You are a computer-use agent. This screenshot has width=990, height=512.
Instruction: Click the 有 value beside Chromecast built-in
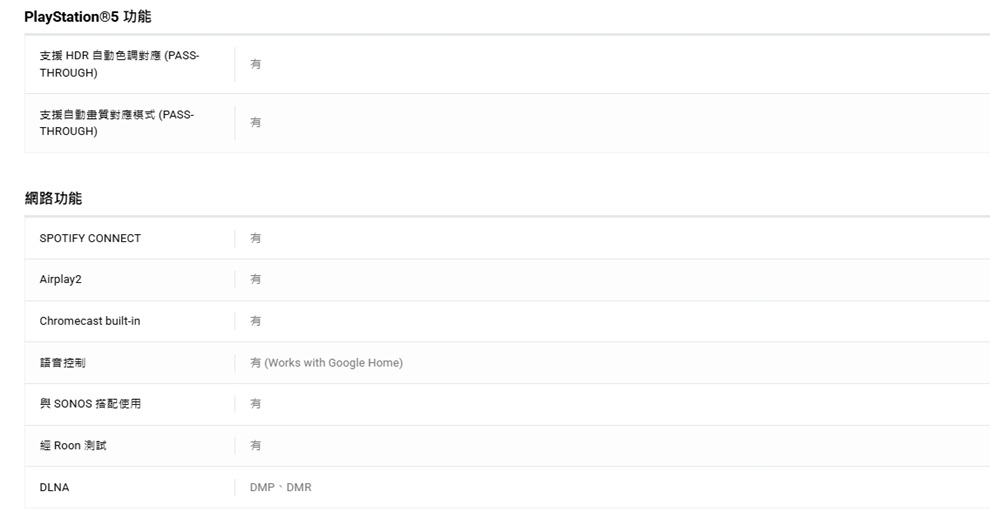click(x=256, y=321)
